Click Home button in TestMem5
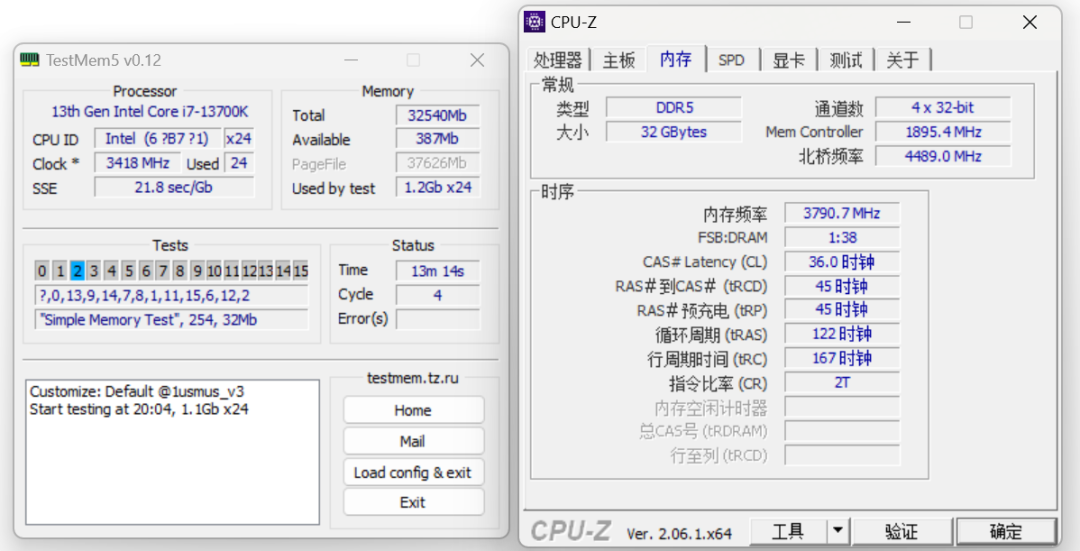The image size is (1080, 551). tap(413, 410)
